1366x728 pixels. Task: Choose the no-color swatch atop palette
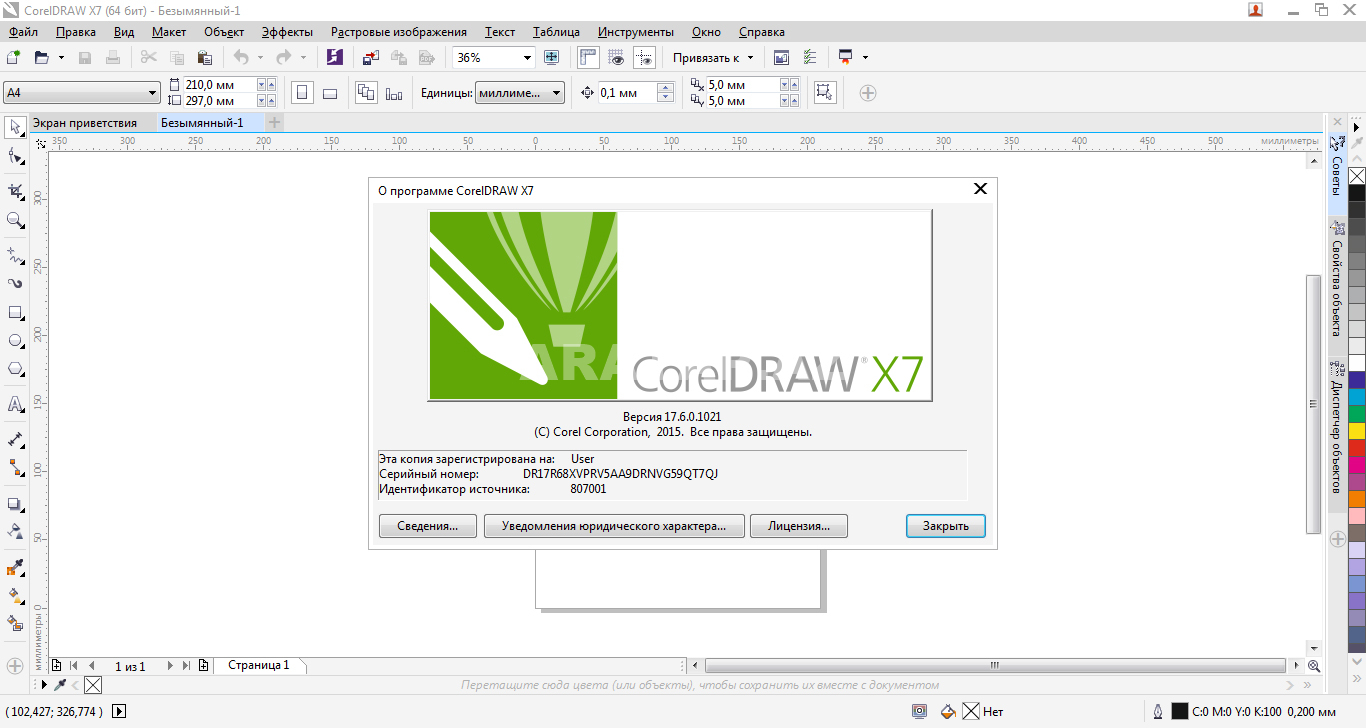coord(1357,176)
